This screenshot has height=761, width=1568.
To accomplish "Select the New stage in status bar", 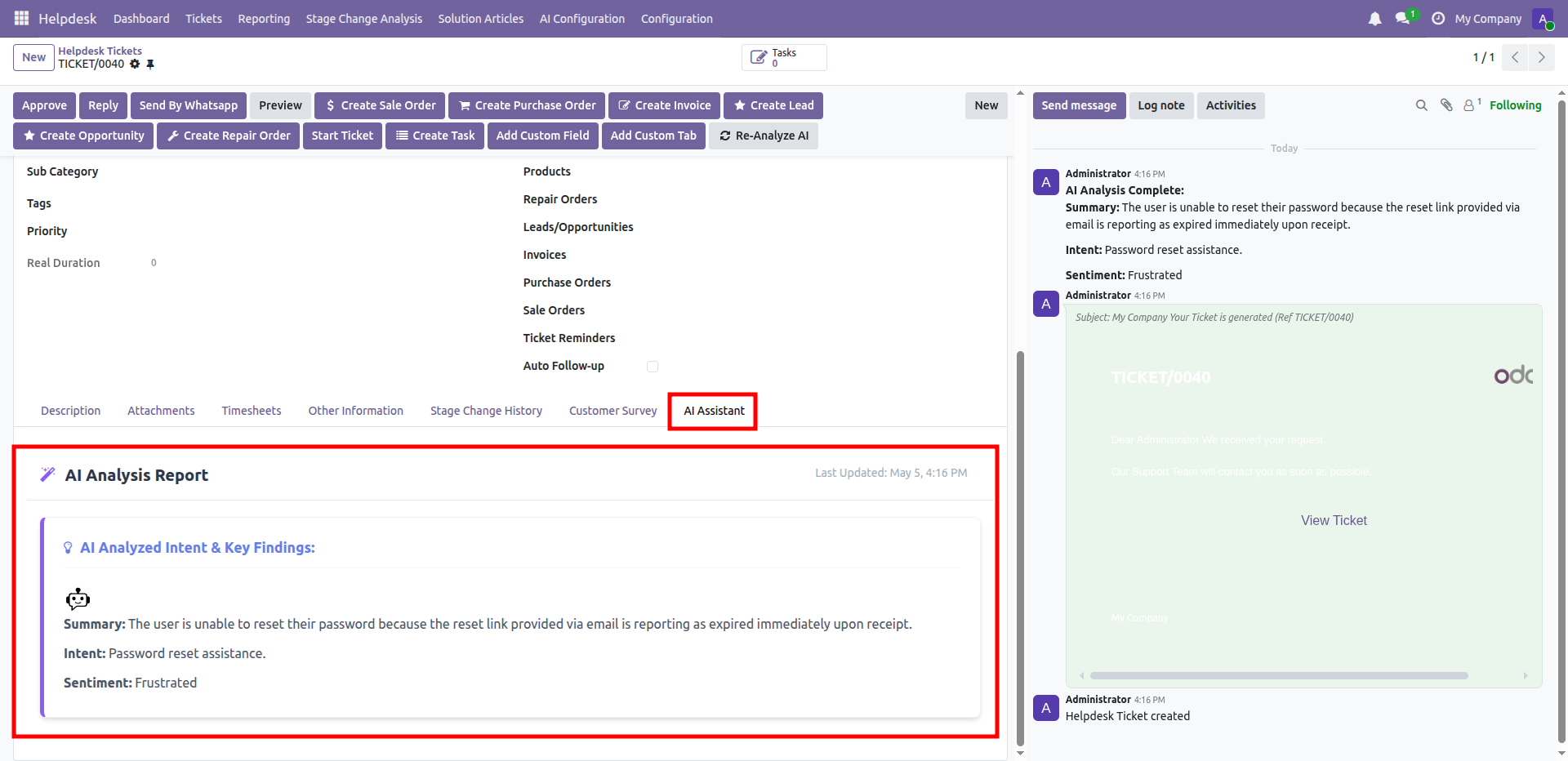I will 987,105.
